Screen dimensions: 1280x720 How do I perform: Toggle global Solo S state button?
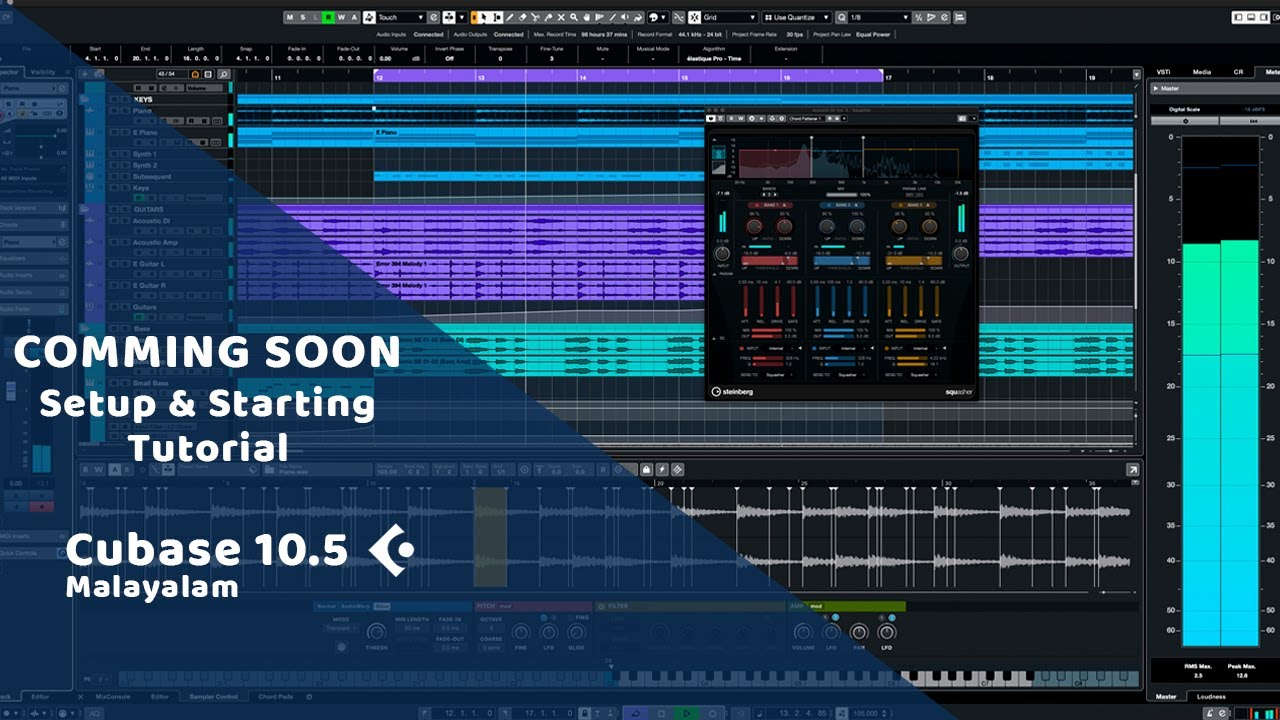(302, 17)
